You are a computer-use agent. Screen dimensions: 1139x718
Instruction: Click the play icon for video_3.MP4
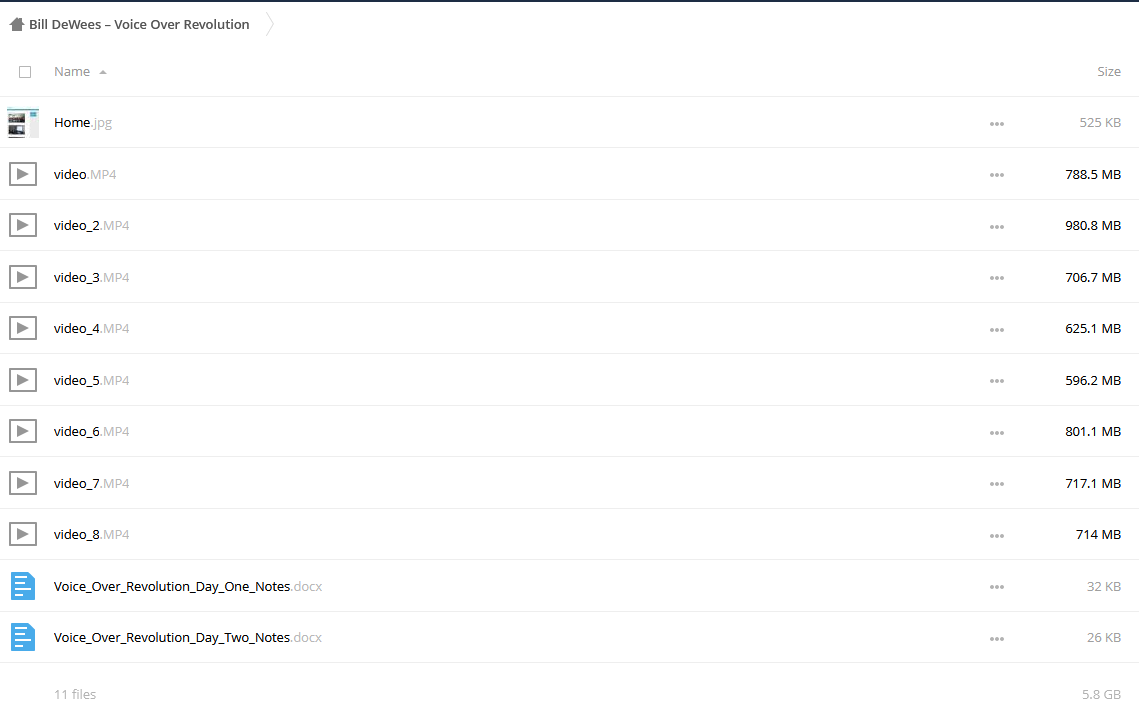pyautogui.click(x=23, y=277)
